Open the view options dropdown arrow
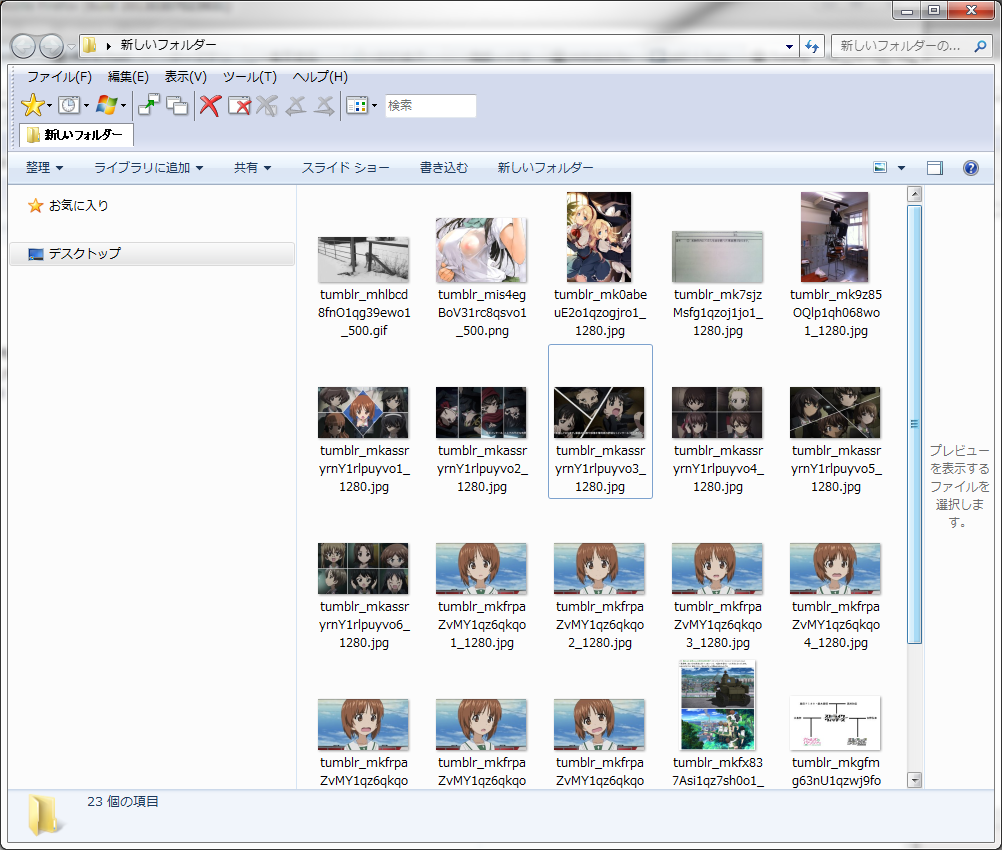Screen dimensions: 1002x850 901,168
